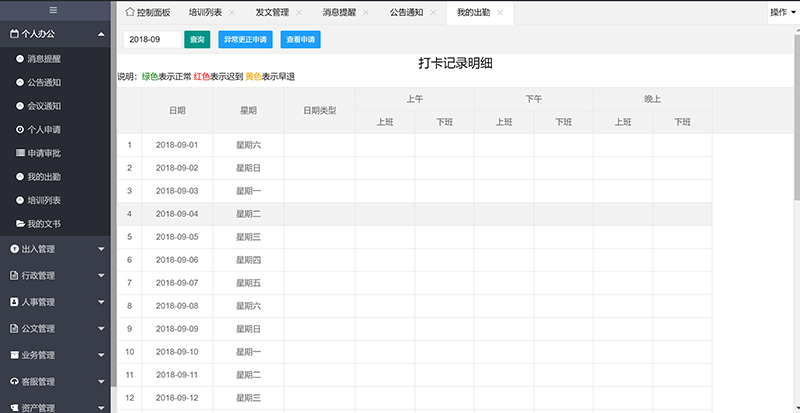Click the 晚上 column group header
Viewport: 800px width, 413px height.
pyautogui.click(x=653, y=99)
